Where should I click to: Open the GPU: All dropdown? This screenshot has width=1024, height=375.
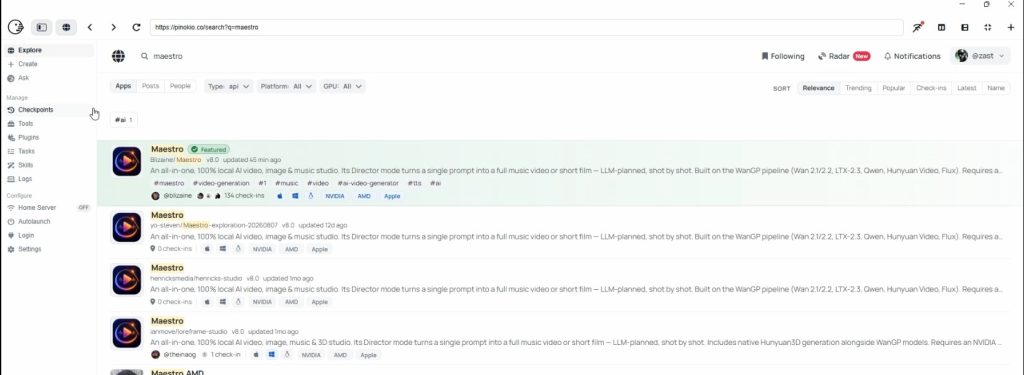pos(342,86)
